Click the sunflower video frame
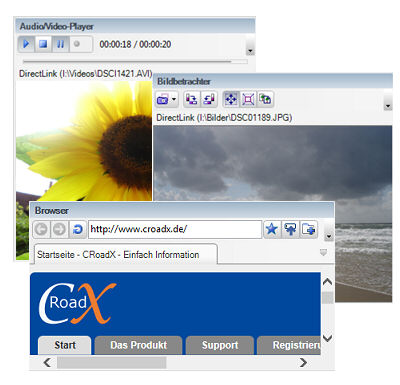 84,140
